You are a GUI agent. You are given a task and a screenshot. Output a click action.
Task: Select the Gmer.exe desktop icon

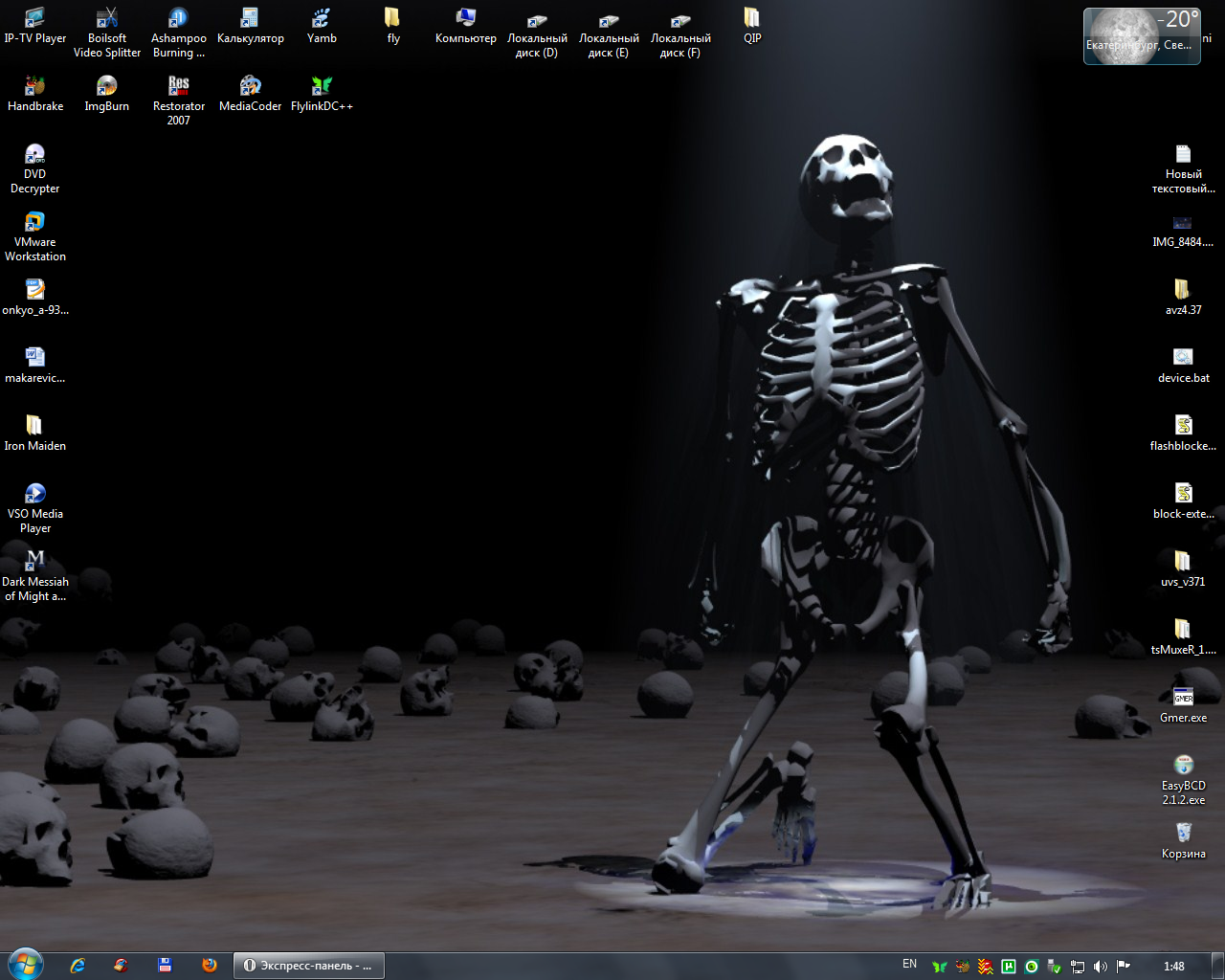(1184, 705)
